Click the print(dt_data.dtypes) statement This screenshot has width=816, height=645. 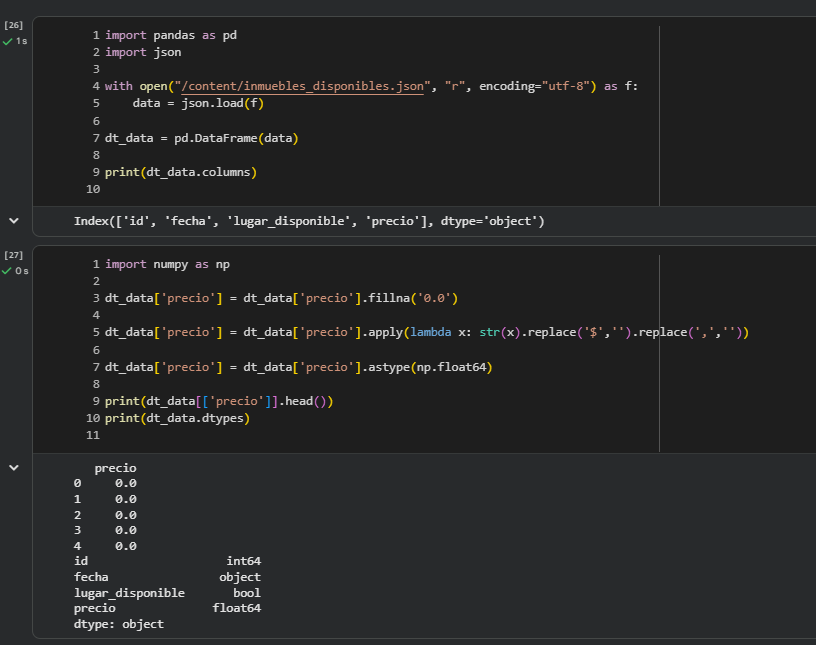click(x=177, y=418)
